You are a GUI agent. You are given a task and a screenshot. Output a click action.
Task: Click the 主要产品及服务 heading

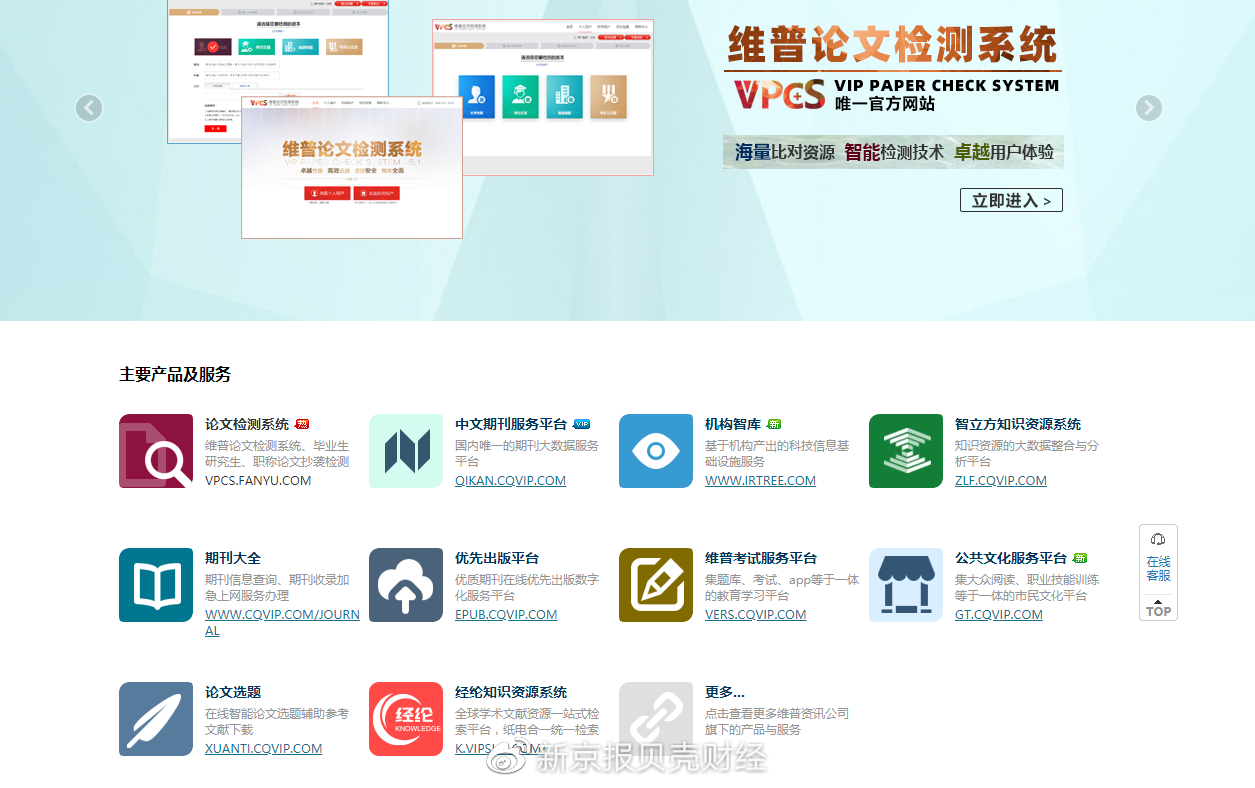pyautogui.click(x=175, y=374)
